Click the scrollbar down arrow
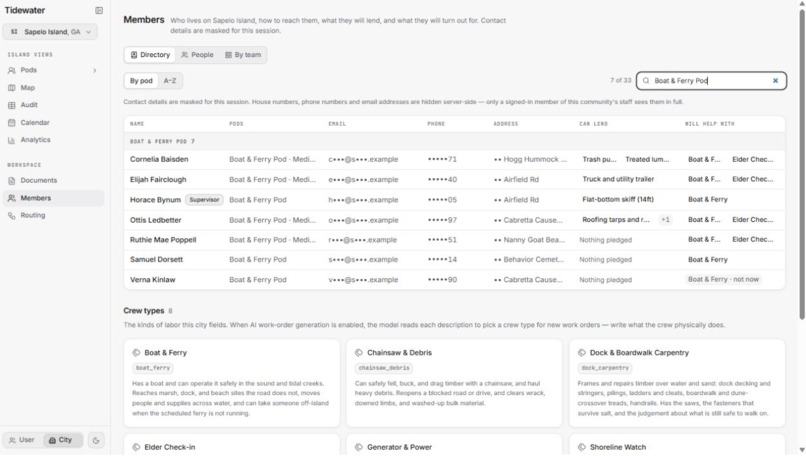Screen dimensions: 806x456 click(802, 450)
